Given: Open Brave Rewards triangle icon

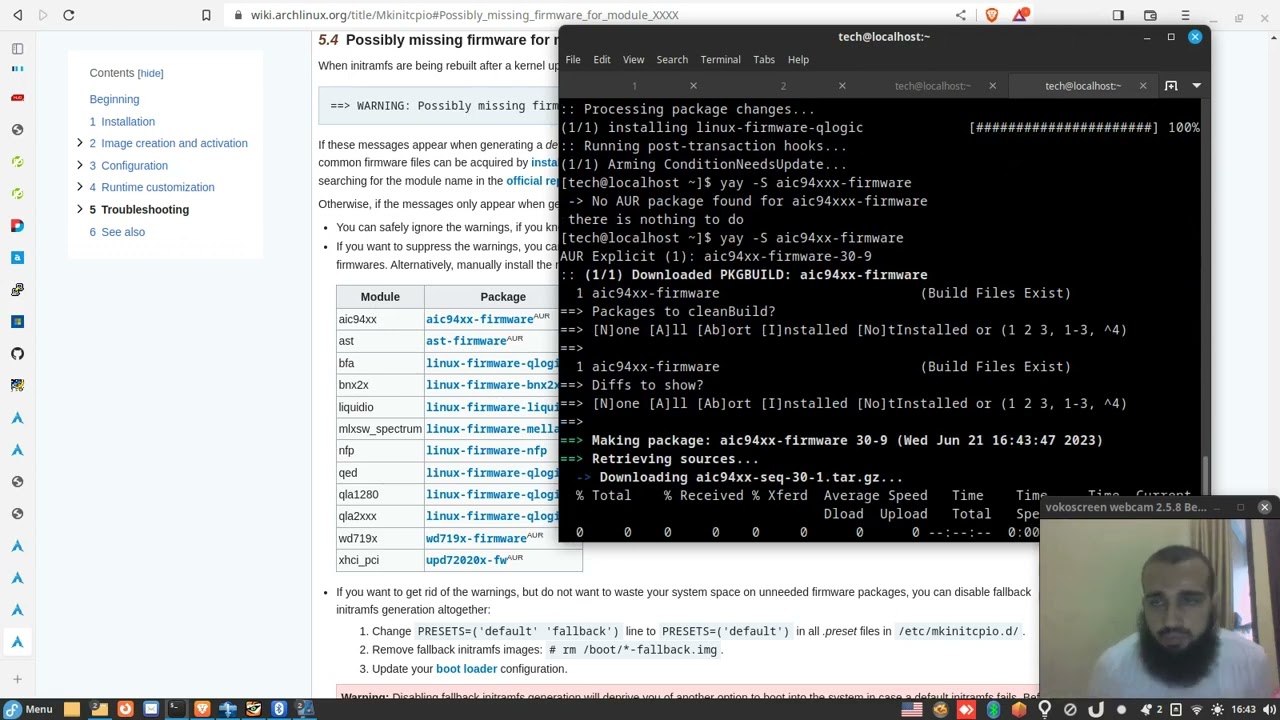Looking at the screenshot, I should coord(1020,15).
